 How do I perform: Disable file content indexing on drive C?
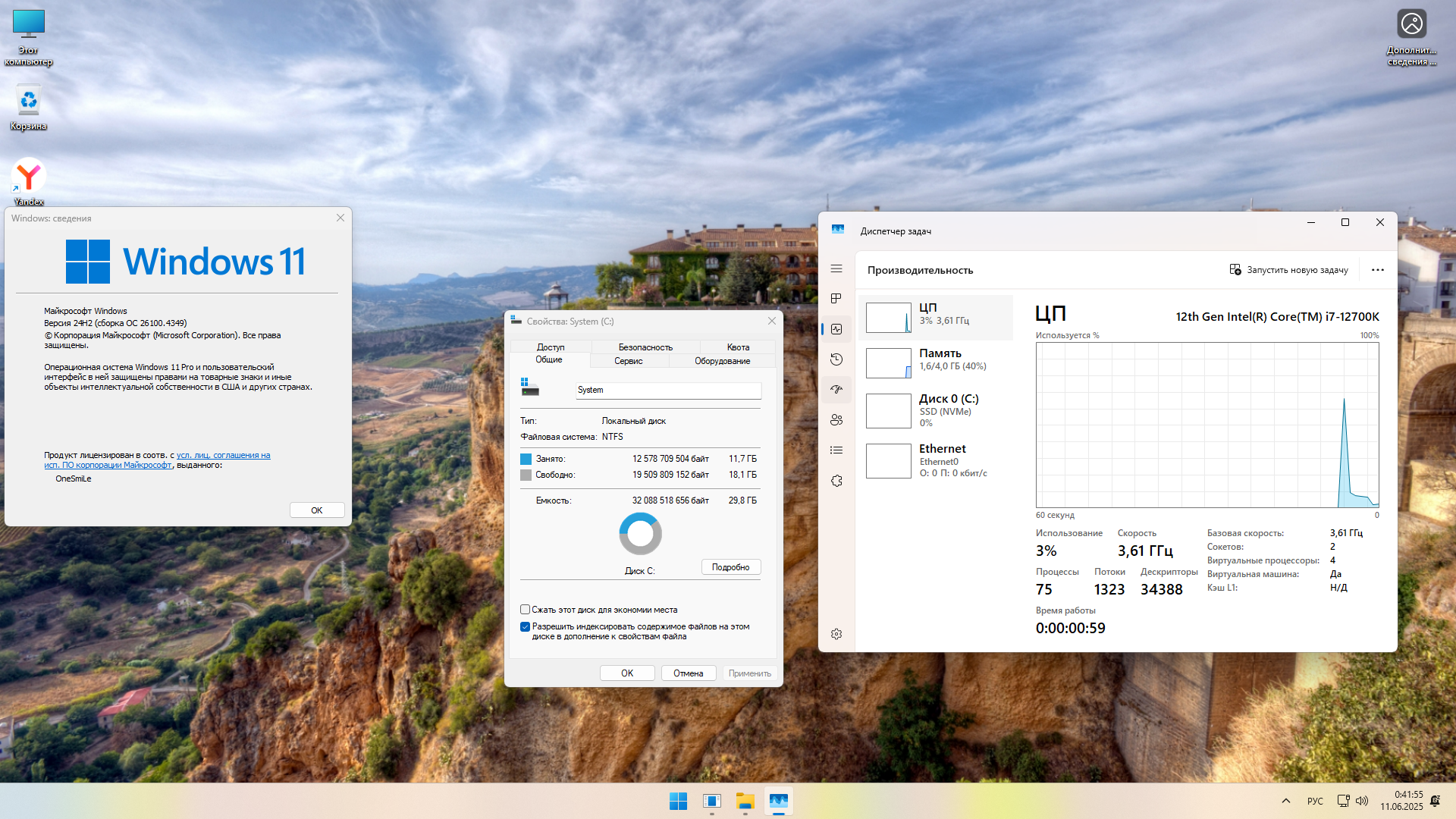(524, 626)
